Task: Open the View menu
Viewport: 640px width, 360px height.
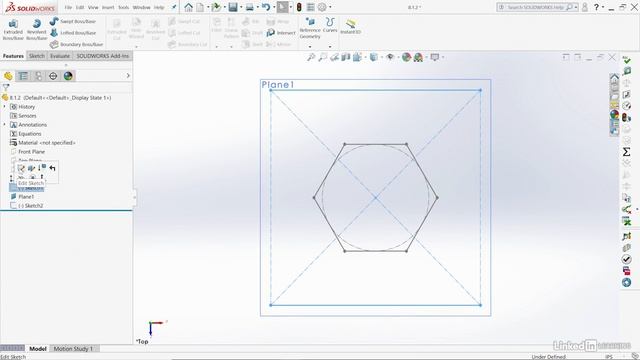Action: [x=93, y=7]
